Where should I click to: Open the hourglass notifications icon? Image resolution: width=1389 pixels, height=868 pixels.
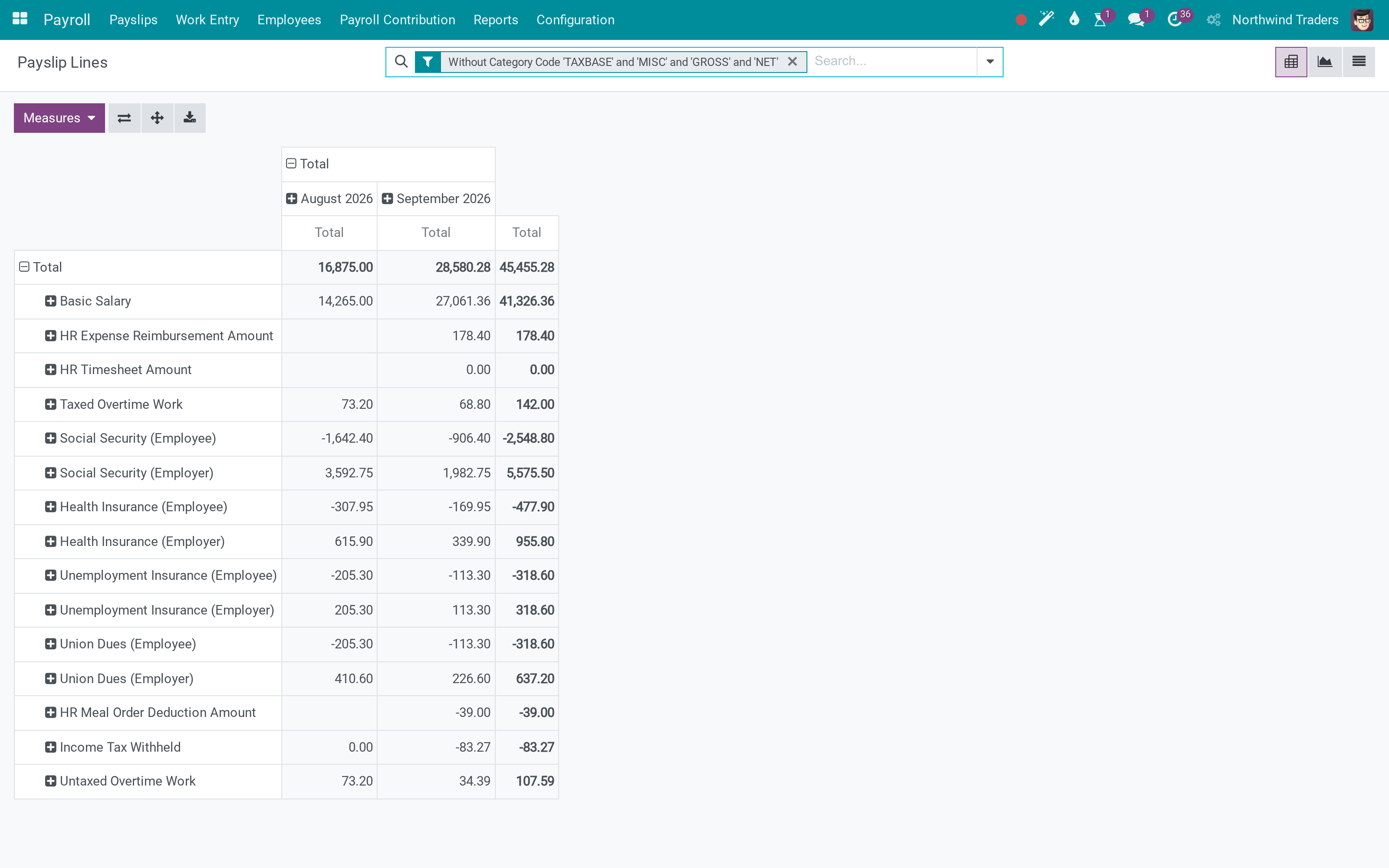(1100, 20)
